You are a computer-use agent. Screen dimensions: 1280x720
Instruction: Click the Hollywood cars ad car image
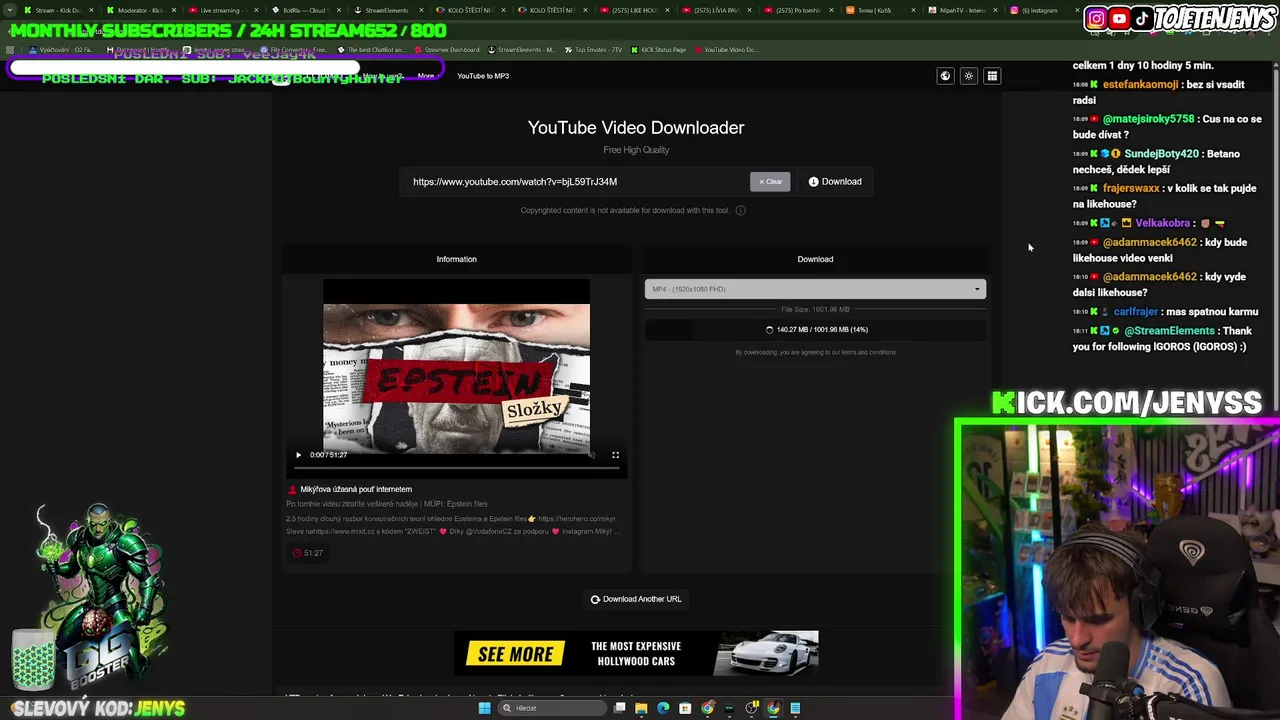click(x=768, y=654)
